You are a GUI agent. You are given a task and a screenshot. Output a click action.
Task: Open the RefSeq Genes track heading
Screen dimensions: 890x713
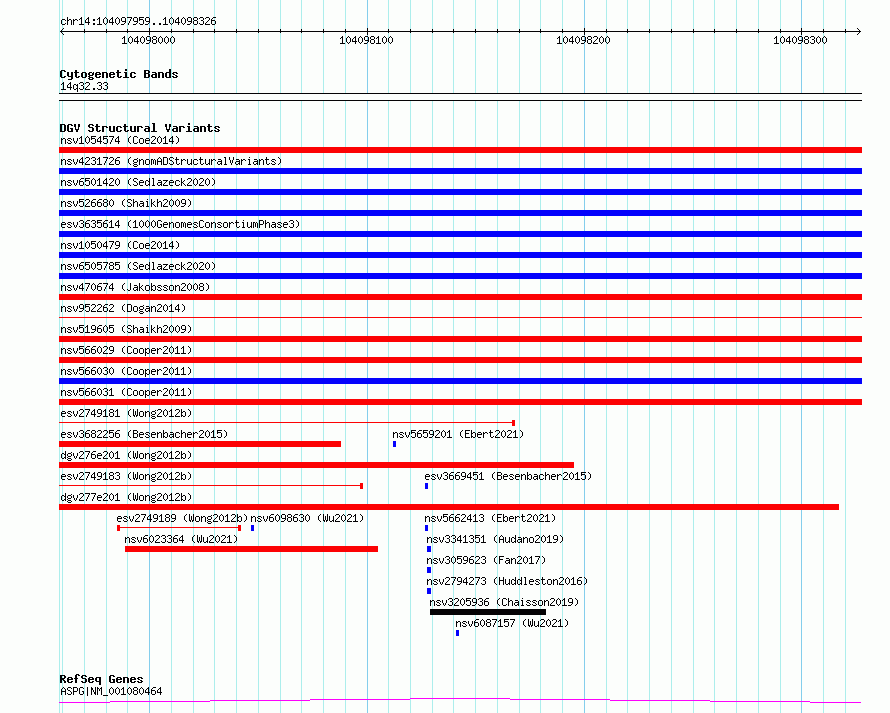pos(101,680)
